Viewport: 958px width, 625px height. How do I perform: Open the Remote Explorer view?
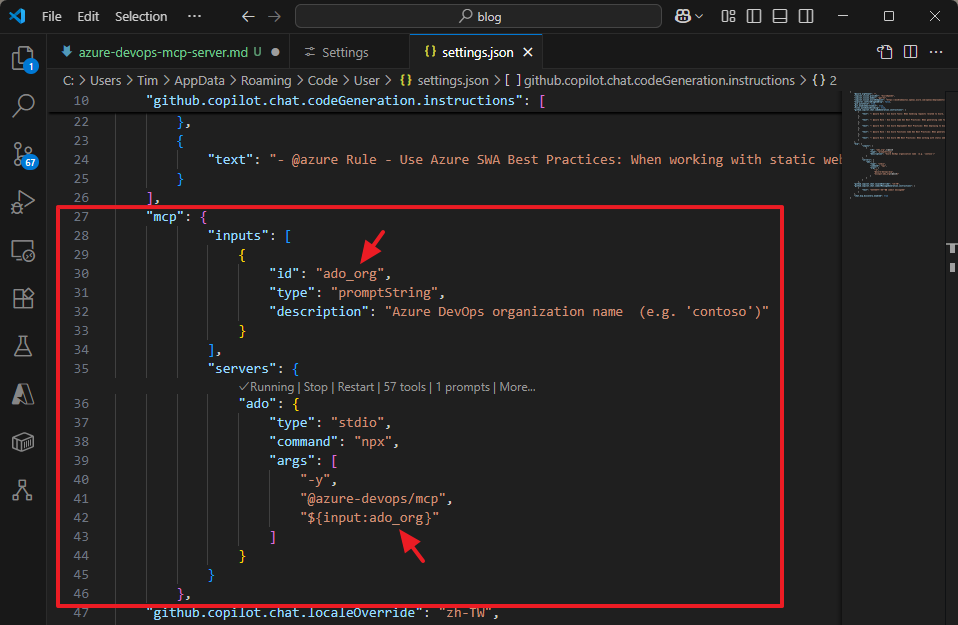[x=22, y=250]
